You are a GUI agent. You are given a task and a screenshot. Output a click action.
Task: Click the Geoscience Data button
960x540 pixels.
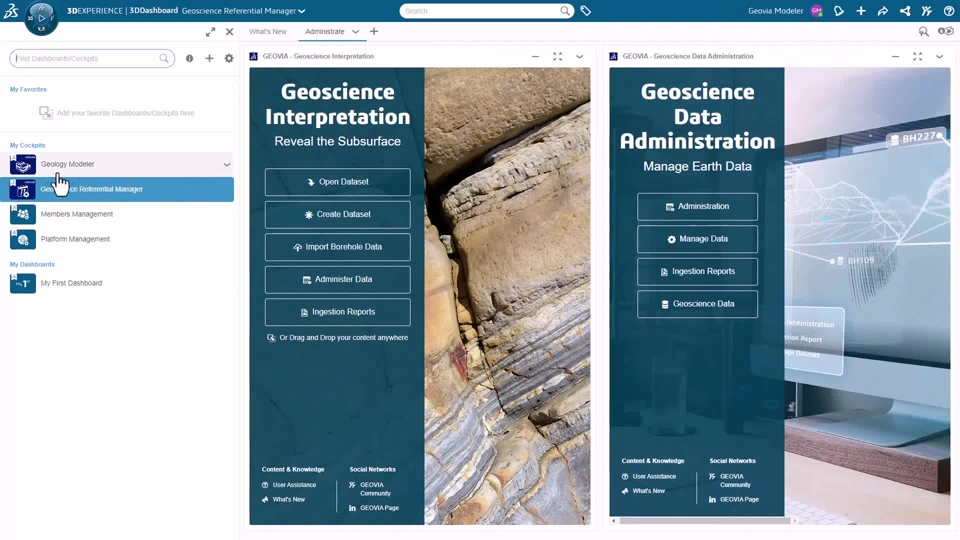coord(697,304)
